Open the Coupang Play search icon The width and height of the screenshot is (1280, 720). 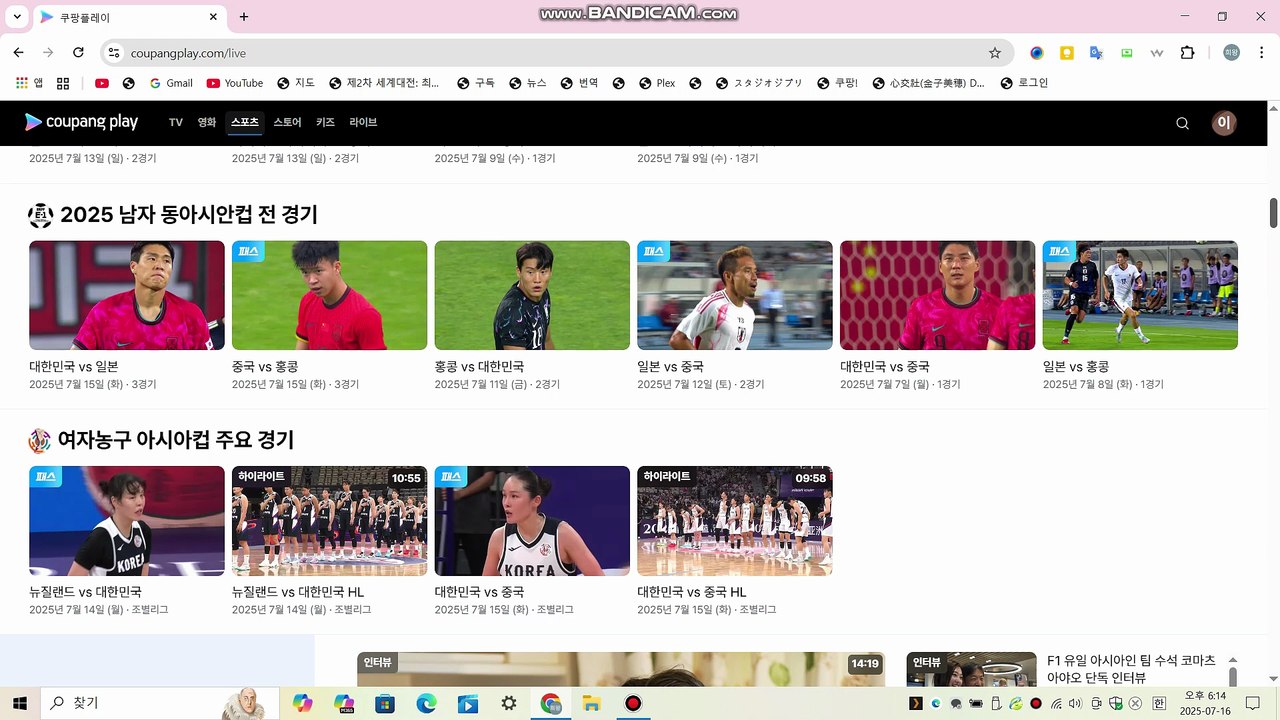pos(1182,123)
